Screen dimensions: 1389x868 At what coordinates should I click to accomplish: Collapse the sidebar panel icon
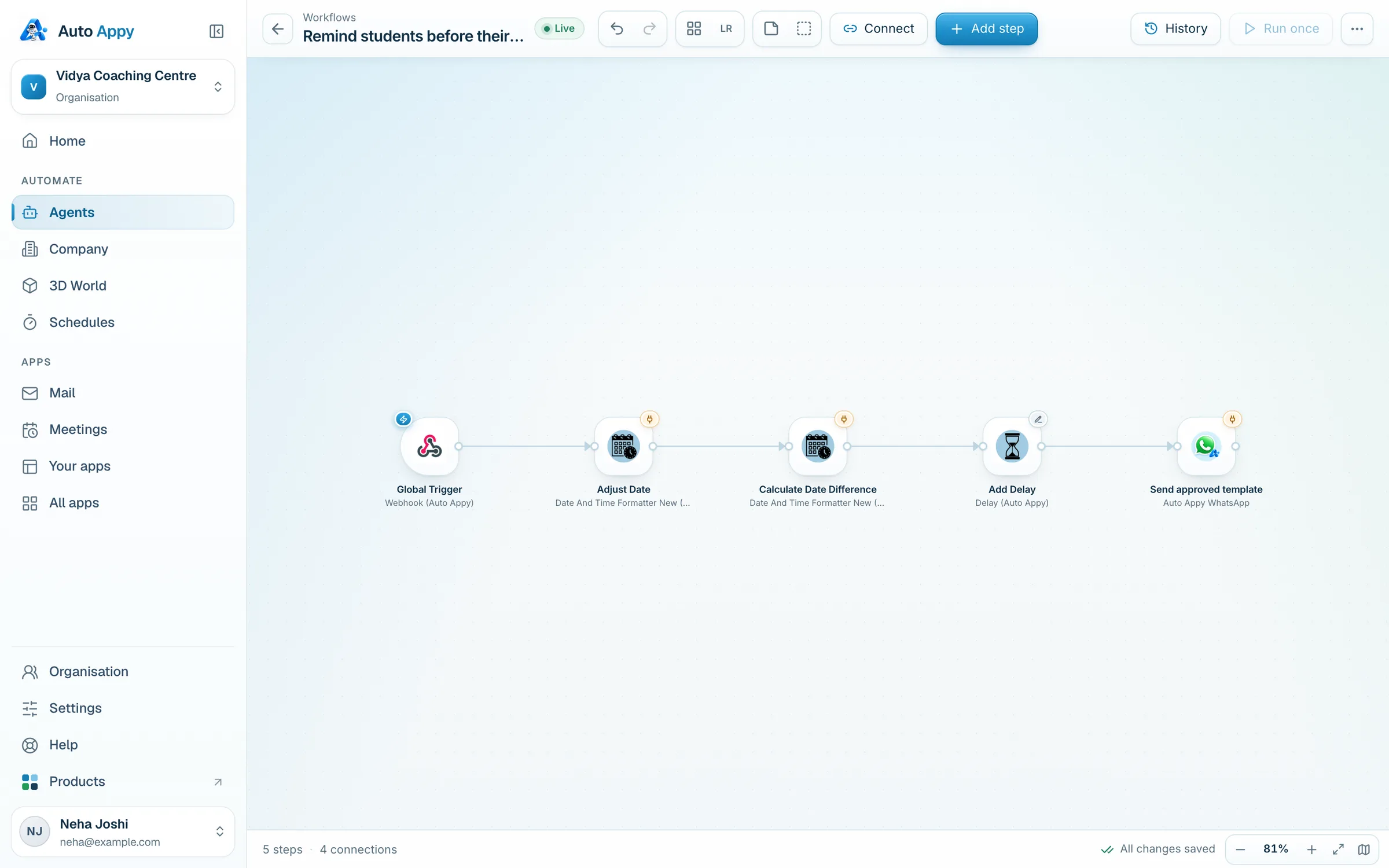pos(216,31)
